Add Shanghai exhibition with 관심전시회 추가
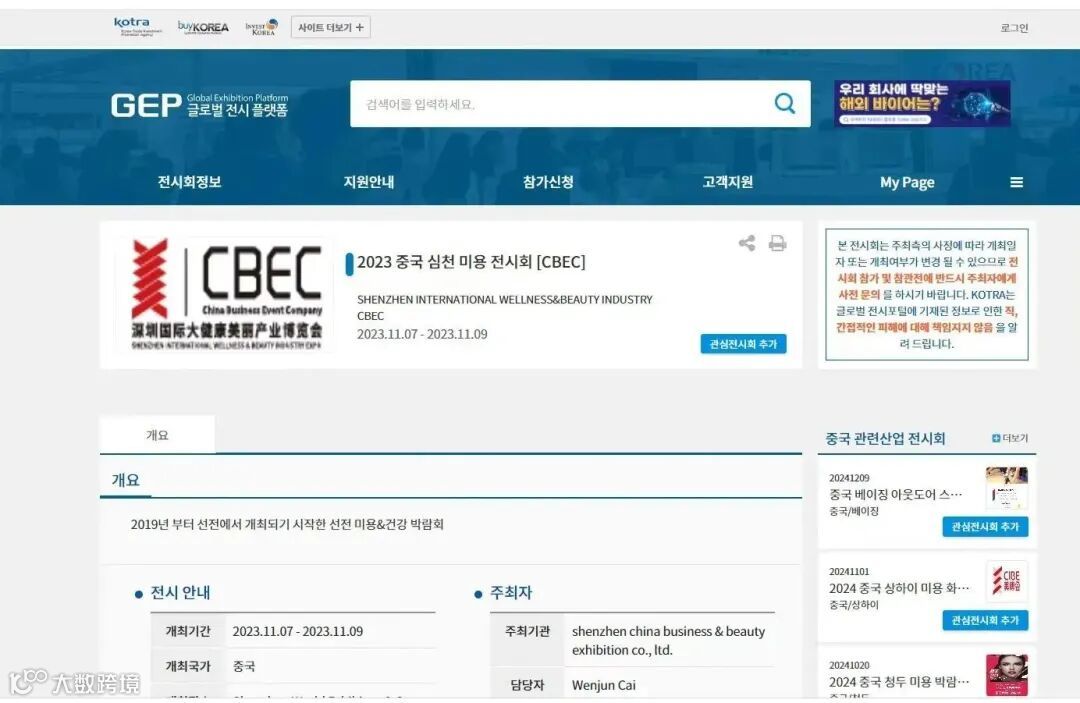The width and height of the screenshot is (1080, 703). pyautogui.click(x=985, y=620)
